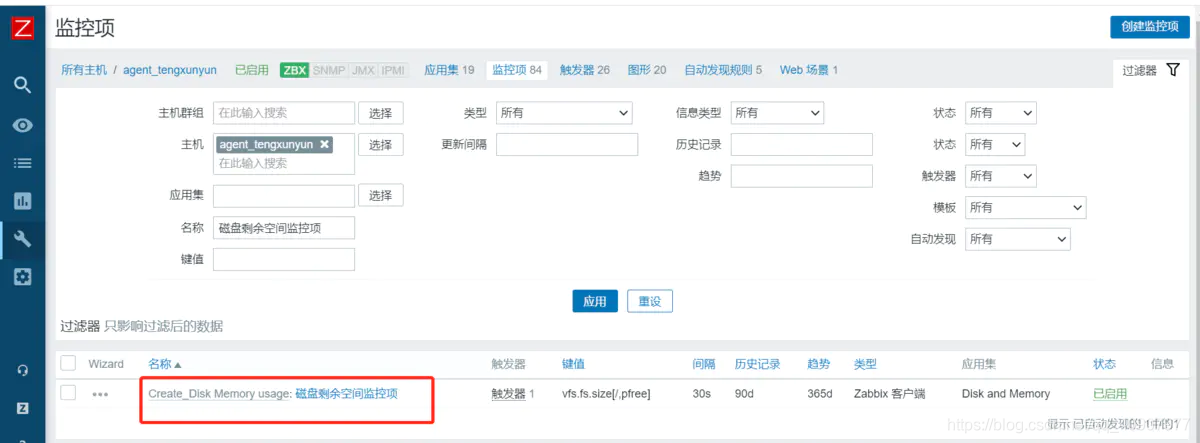Click the IPMI availability badge

(x=393, y=70)
